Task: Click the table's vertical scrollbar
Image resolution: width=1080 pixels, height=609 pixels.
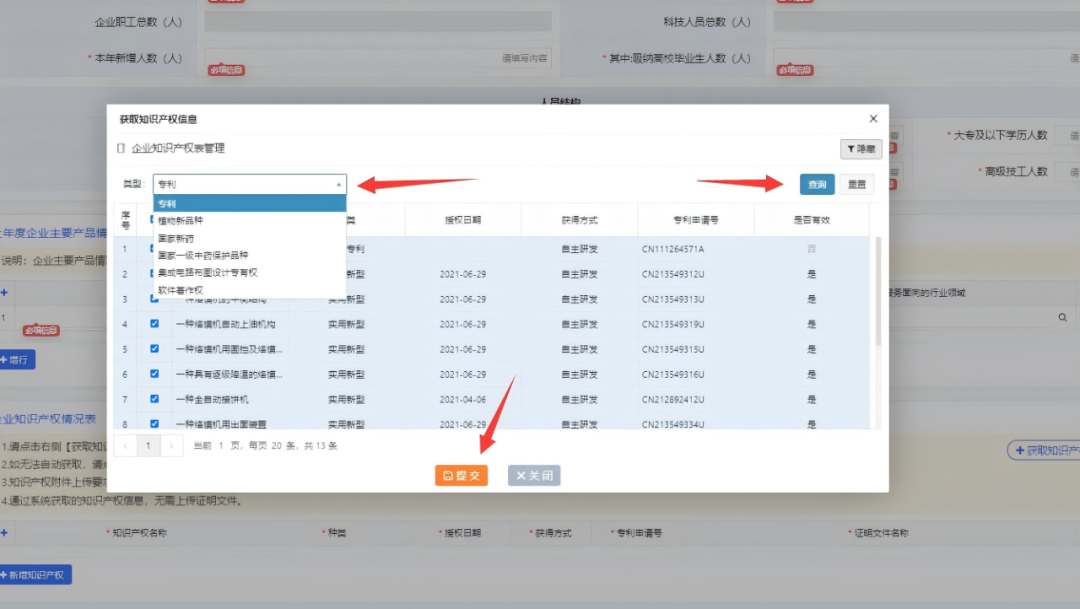Action: tap(878, 290)
